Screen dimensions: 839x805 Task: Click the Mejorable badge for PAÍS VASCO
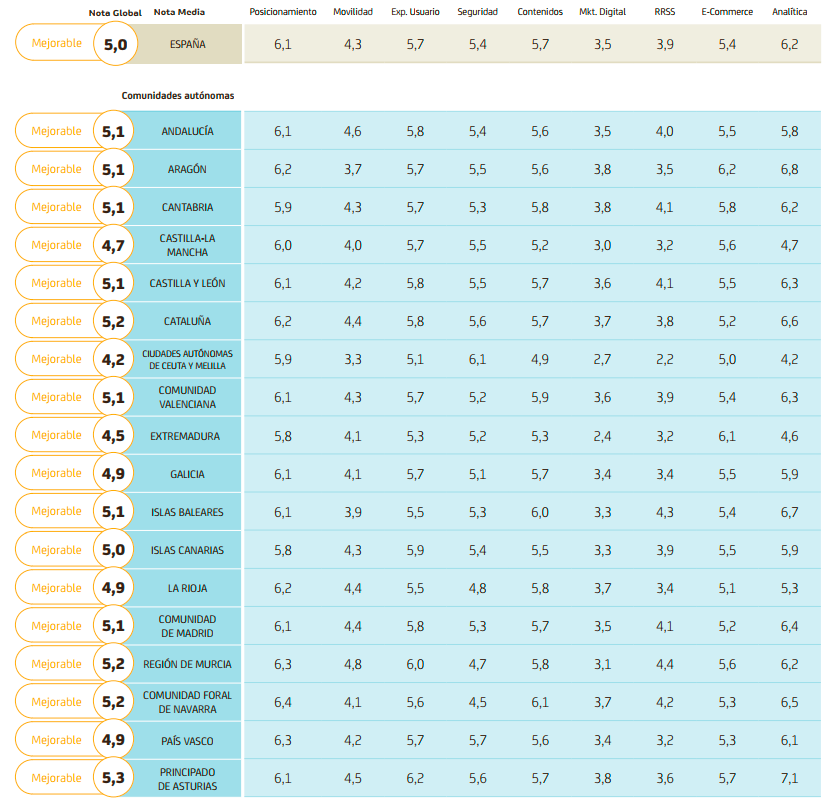(60, 739)
